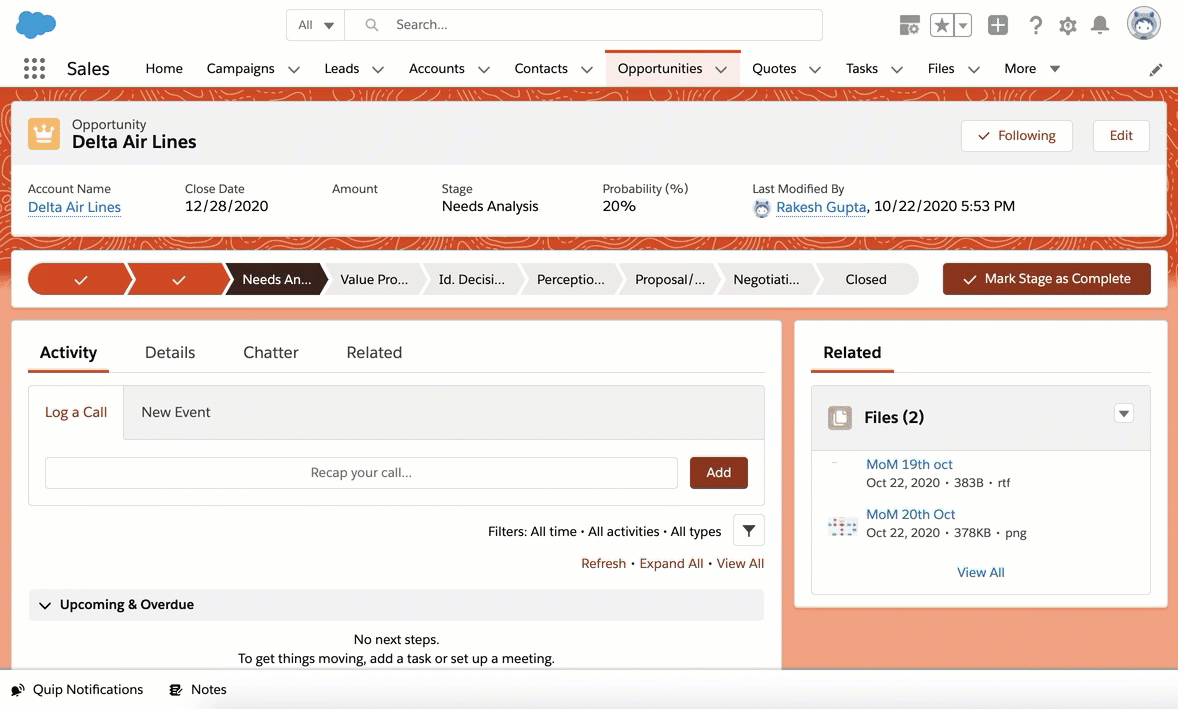This screenshot has width=1178, height=709.
Task: Select the Proposal stage in path
Action: tap(669, 279)
